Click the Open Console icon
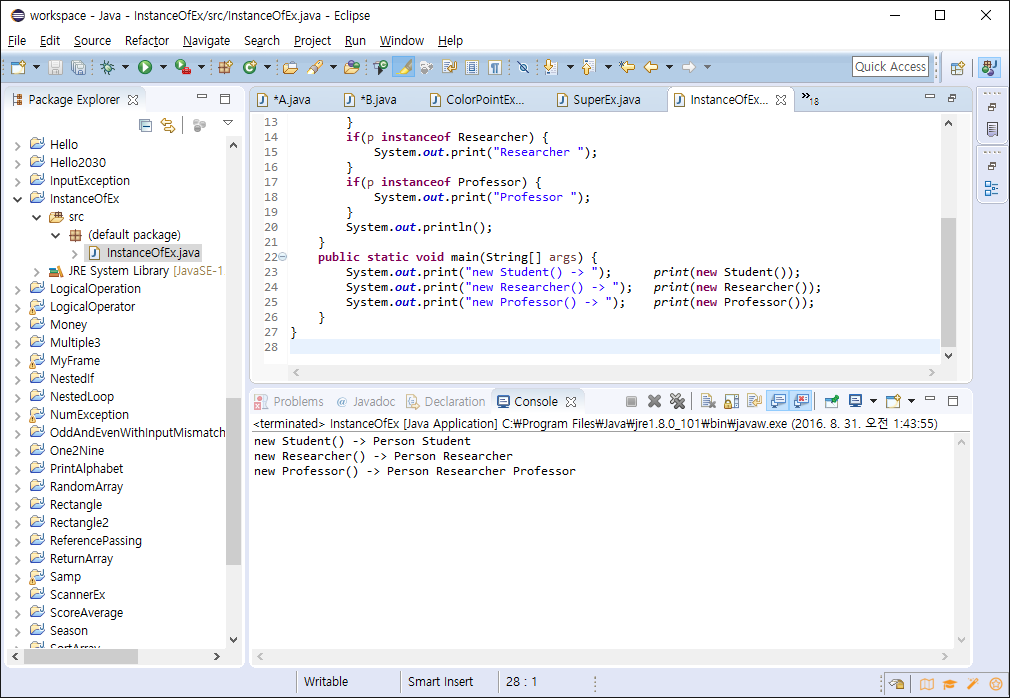 tap(893, 402)
